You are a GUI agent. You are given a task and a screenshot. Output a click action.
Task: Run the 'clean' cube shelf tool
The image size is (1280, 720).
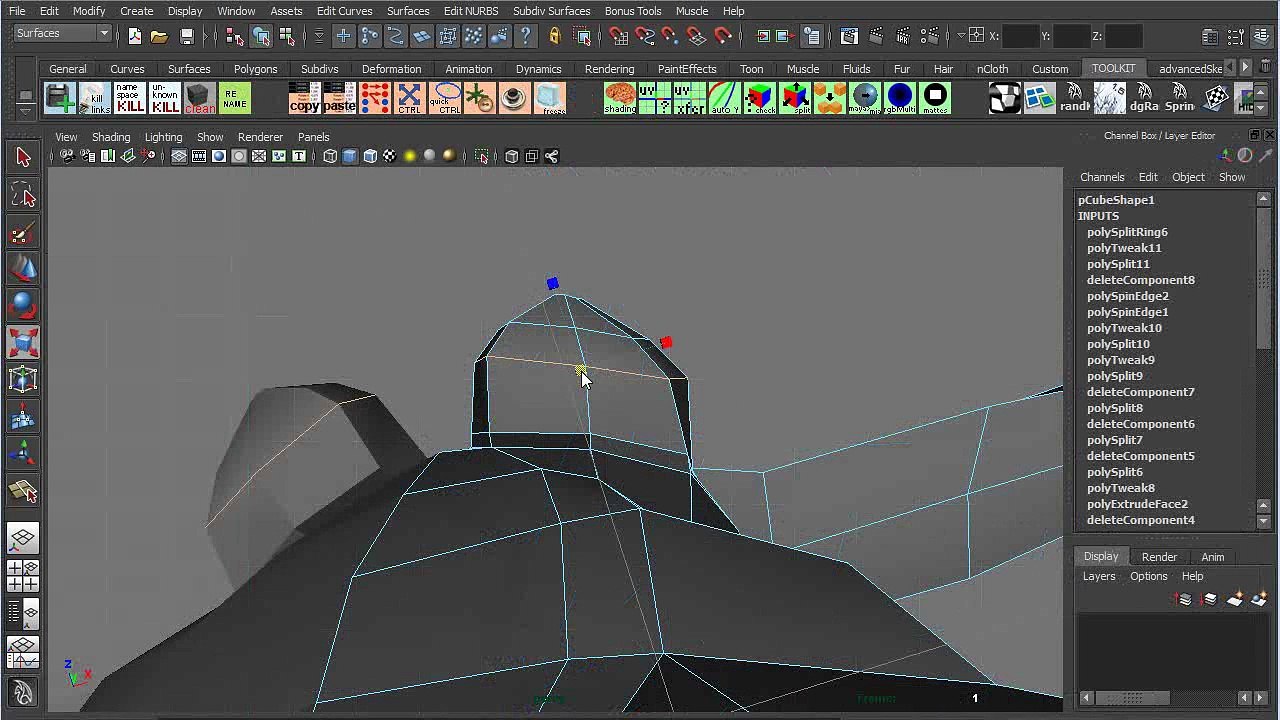[200, 98]
